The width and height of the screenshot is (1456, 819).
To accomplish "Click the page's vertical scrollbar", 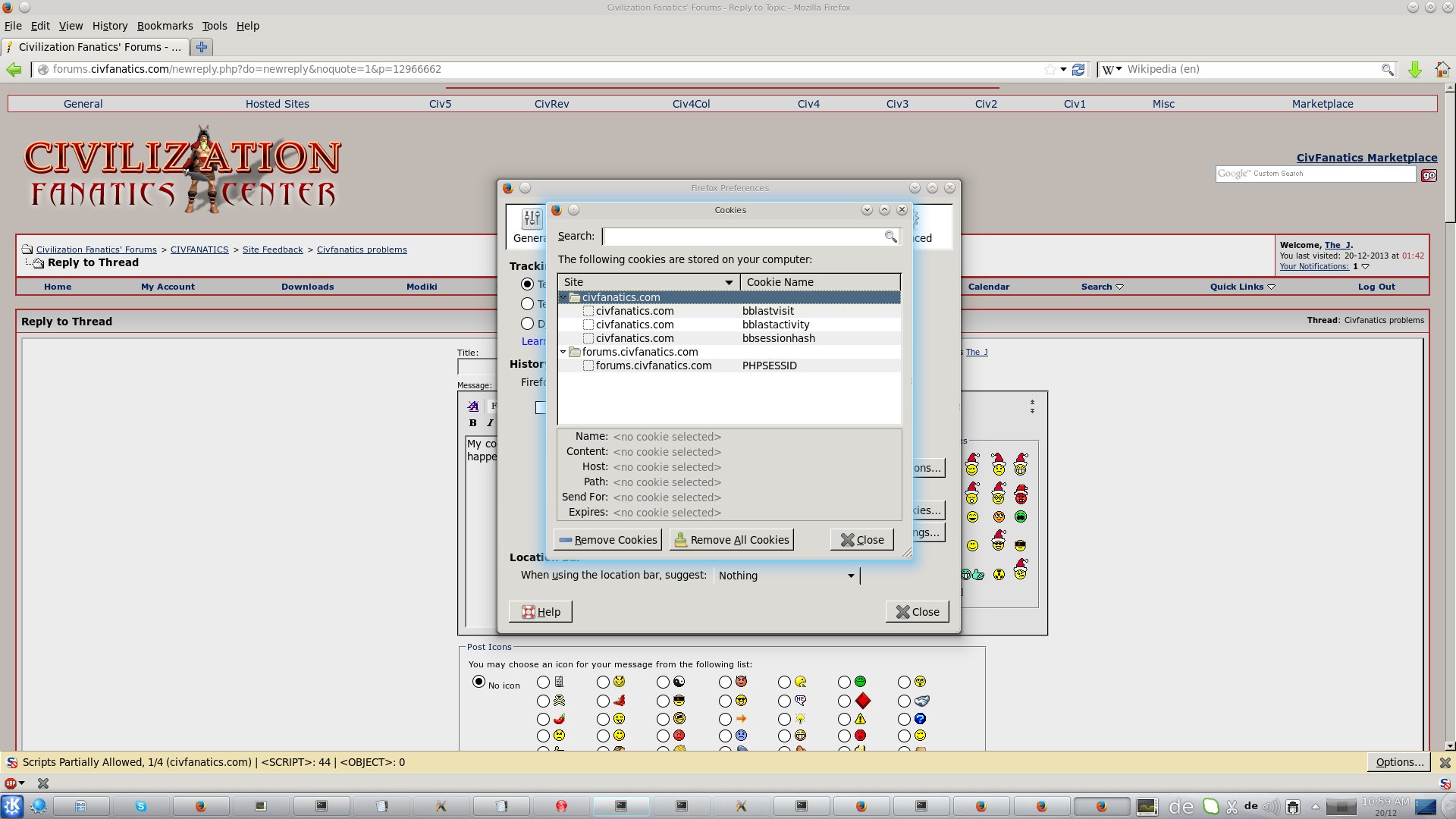I will point(1450,417).
